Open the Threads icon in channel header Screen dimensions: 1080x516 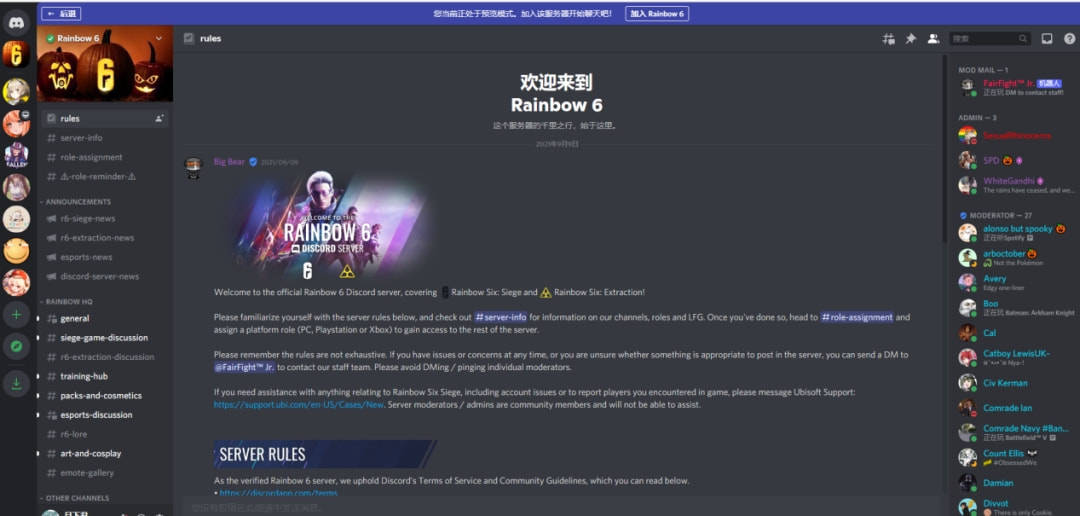coord(889,39)
